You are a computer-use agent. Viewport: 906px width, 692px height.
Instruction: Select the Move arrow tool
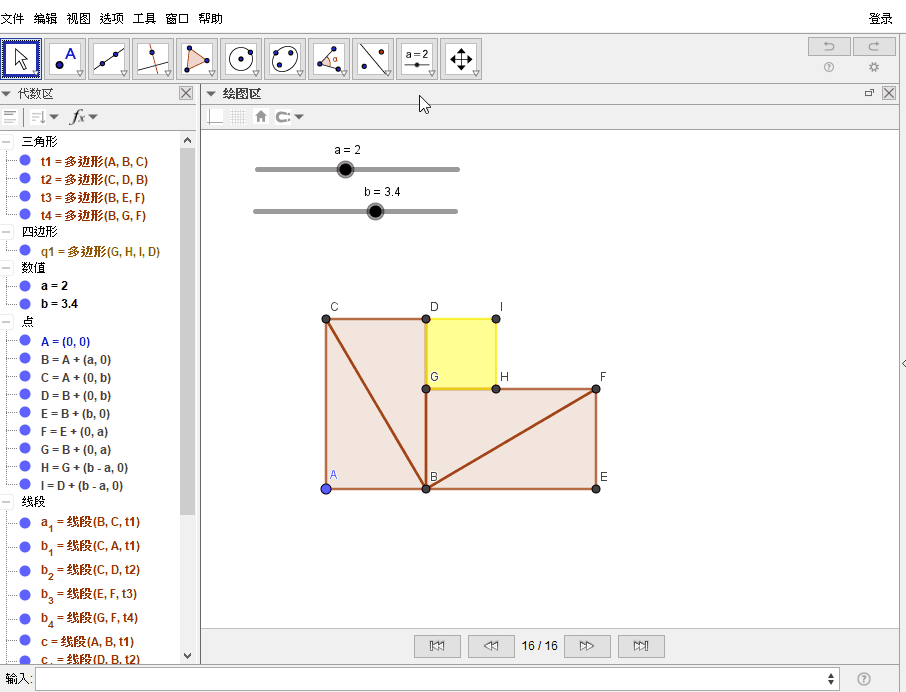point(22,59)
